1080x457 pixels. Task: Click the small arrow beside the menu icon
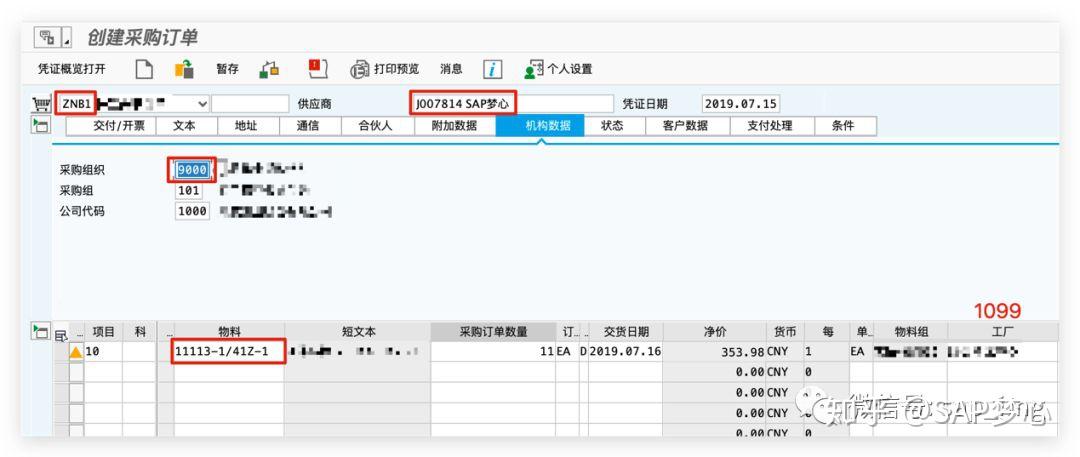pos(66,37)
